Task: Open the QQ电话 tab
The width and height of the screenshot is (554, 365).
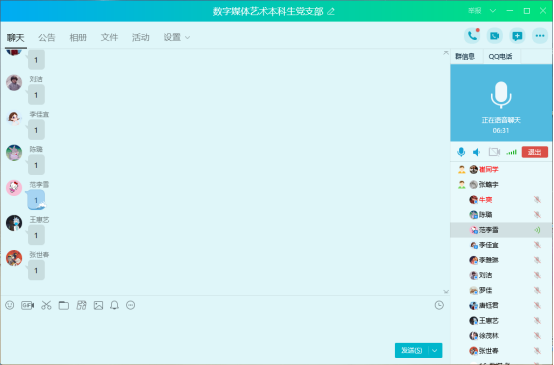Action: click(500, 57)
